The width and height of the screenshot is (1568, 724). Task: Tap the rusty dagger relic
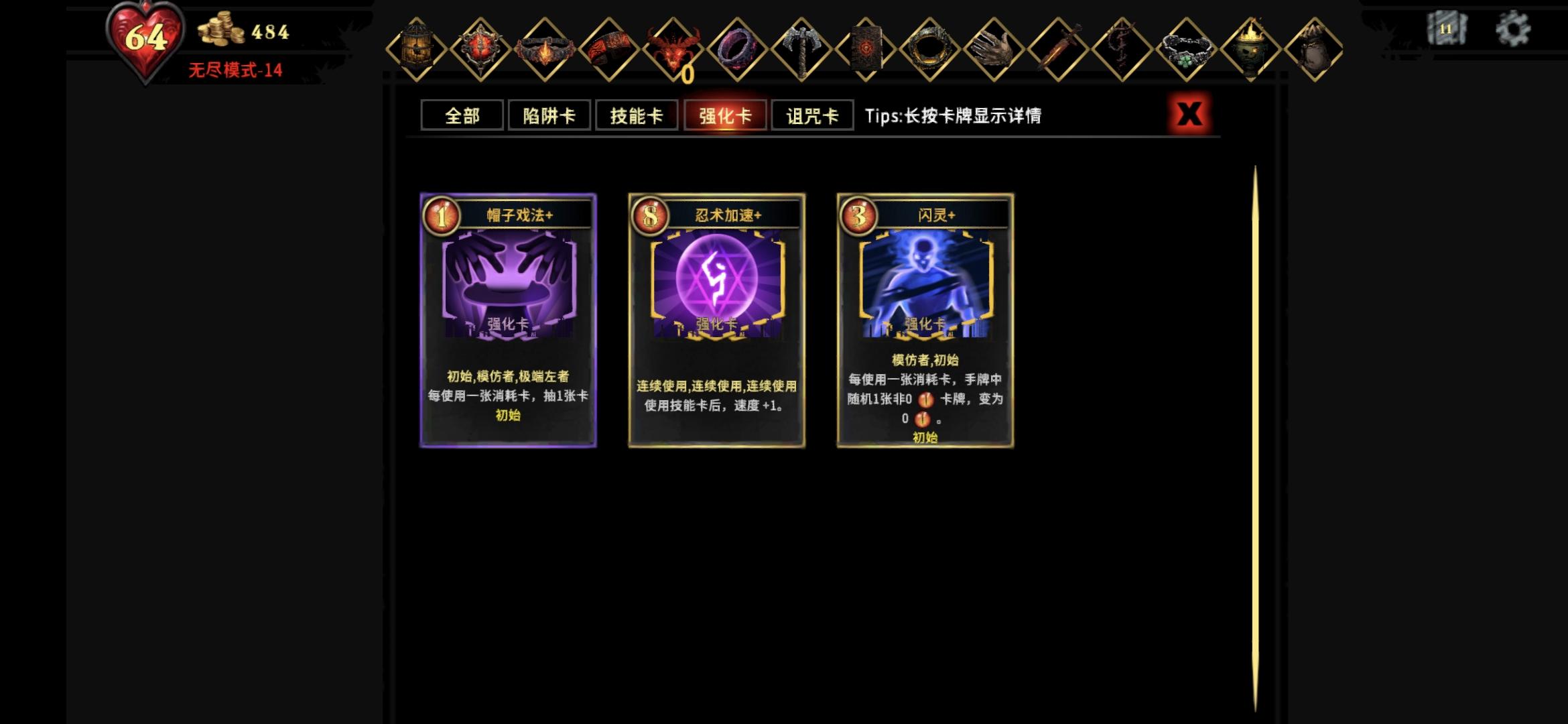pos(1059,49)
